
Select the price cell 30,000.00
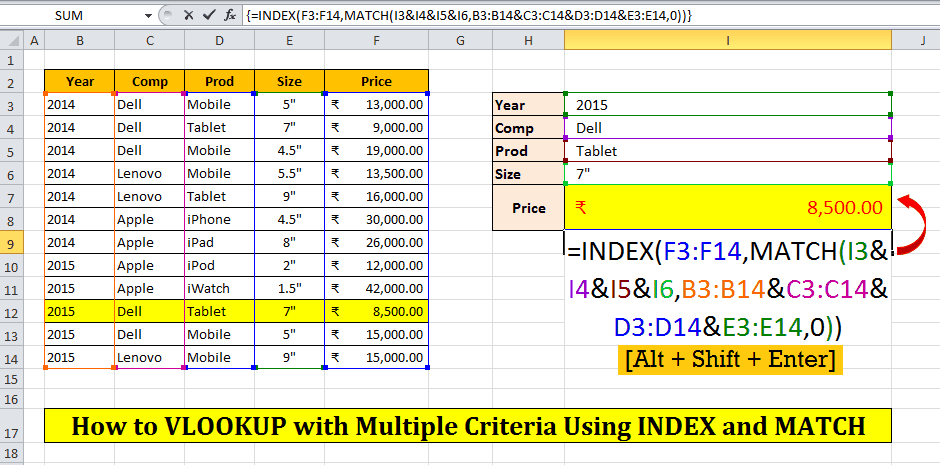376,219
